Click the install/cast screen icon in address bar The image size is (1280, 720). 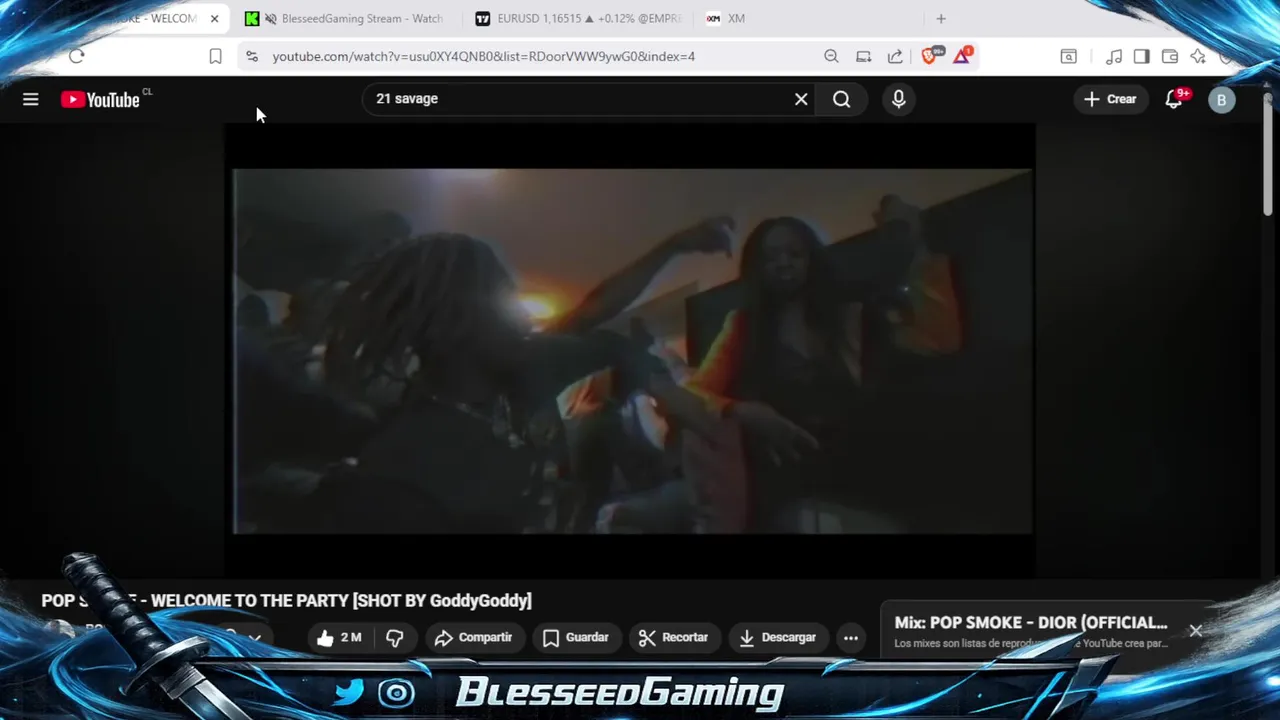tap(863, 56)
